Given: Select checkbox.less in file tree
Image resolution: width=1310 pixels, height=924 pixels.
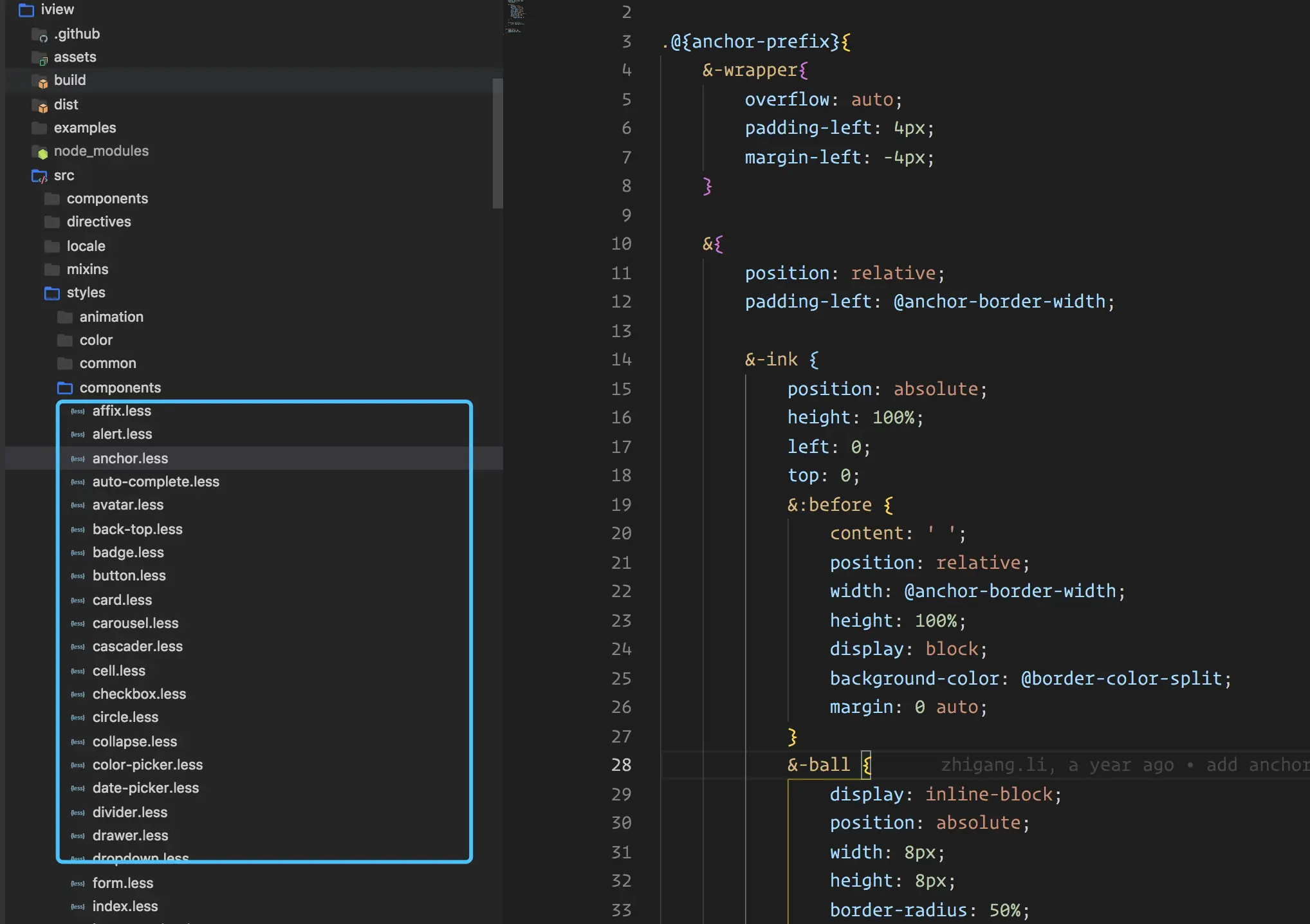Looking at the screenshot, I should [139, 694].
